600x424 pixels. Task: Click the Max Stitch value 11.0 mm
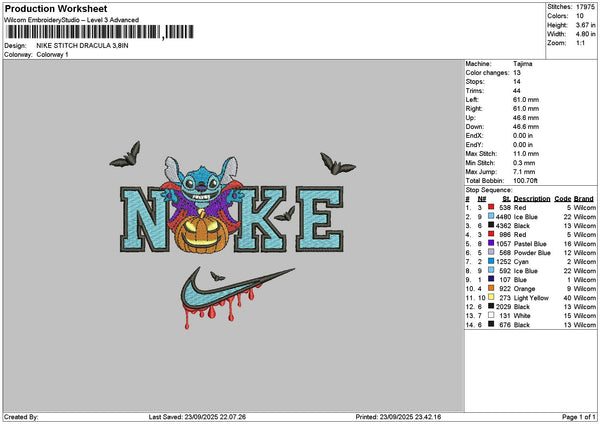tap(526, 153)
